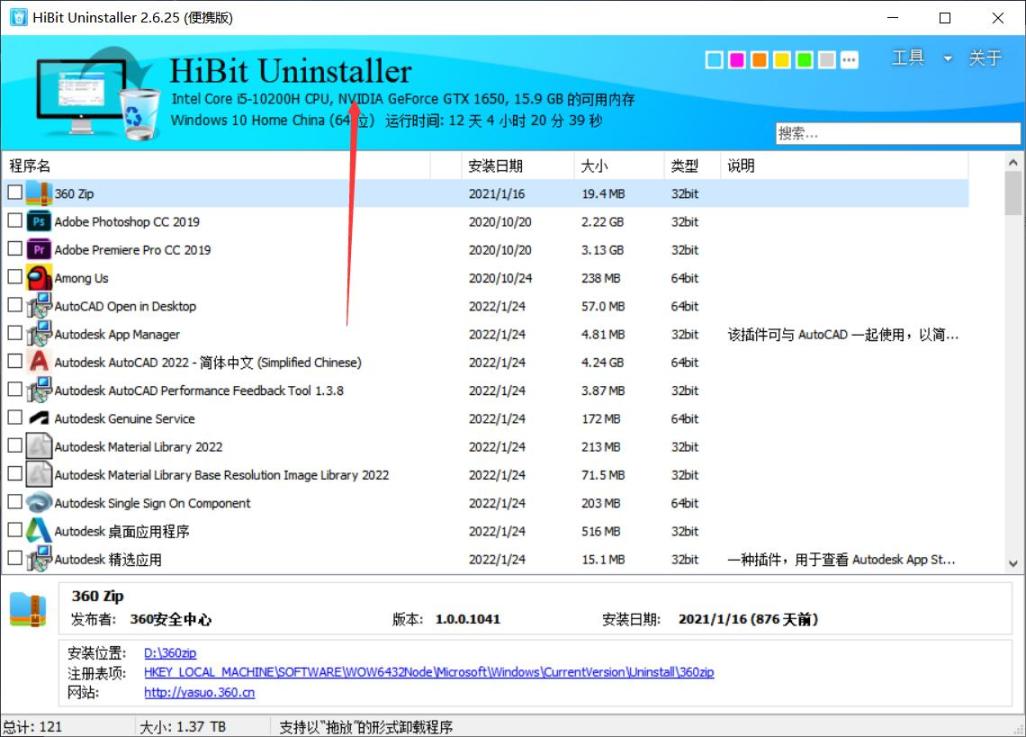The image size is (1026, 737).
Task: Sort list by 程序名 column header
Action: pyautogui.click(x=216, y=166)
